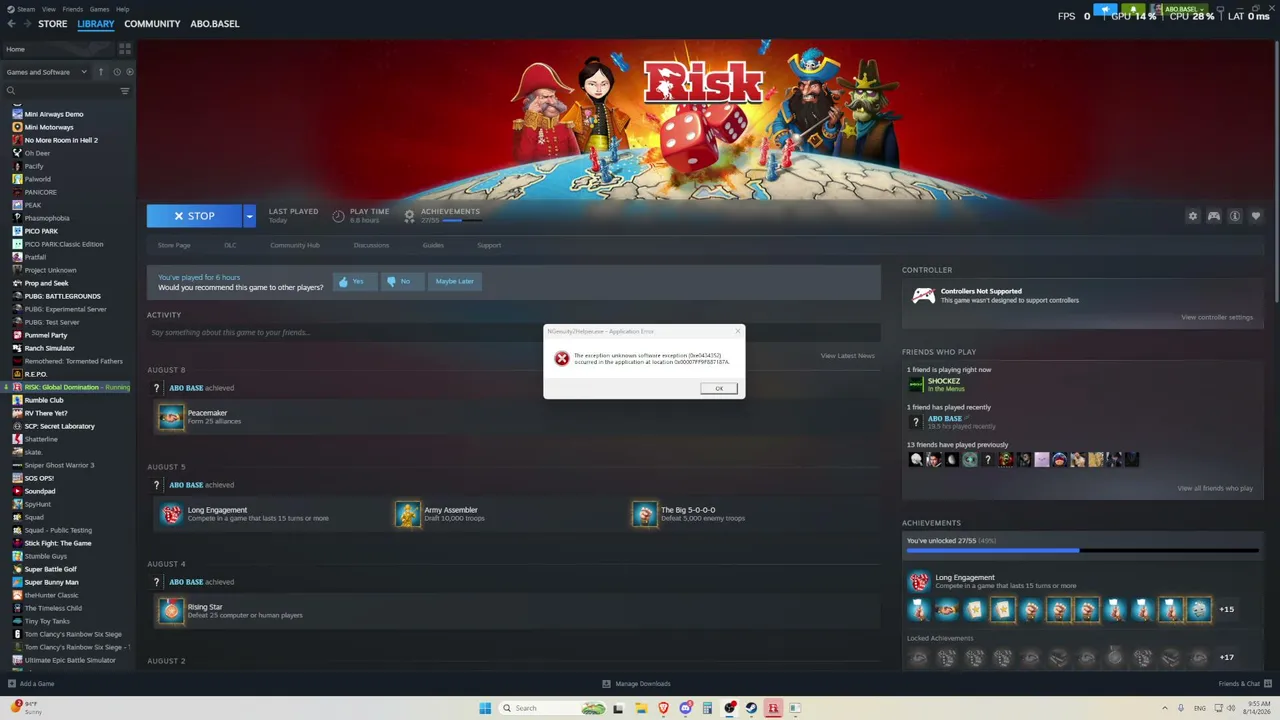Open Friends & Chat
Image resolution: width=1280 pixels, height=720 pixels.
(1245, 684)
